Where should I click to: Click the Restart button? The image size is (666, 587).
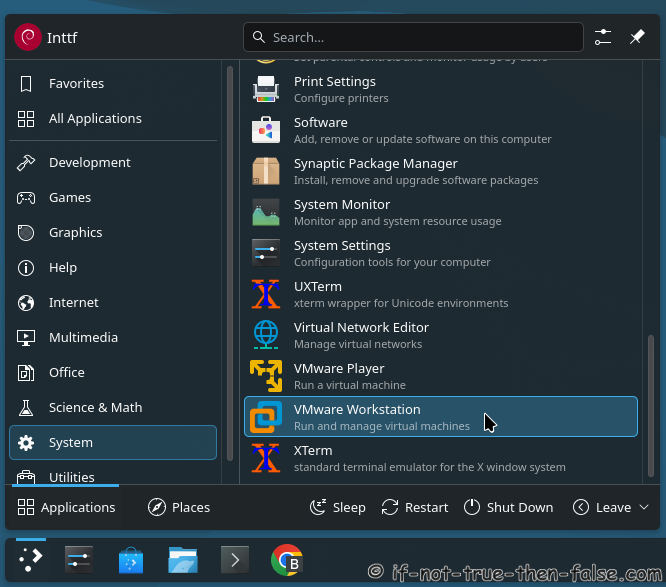(x=415, y=507)
